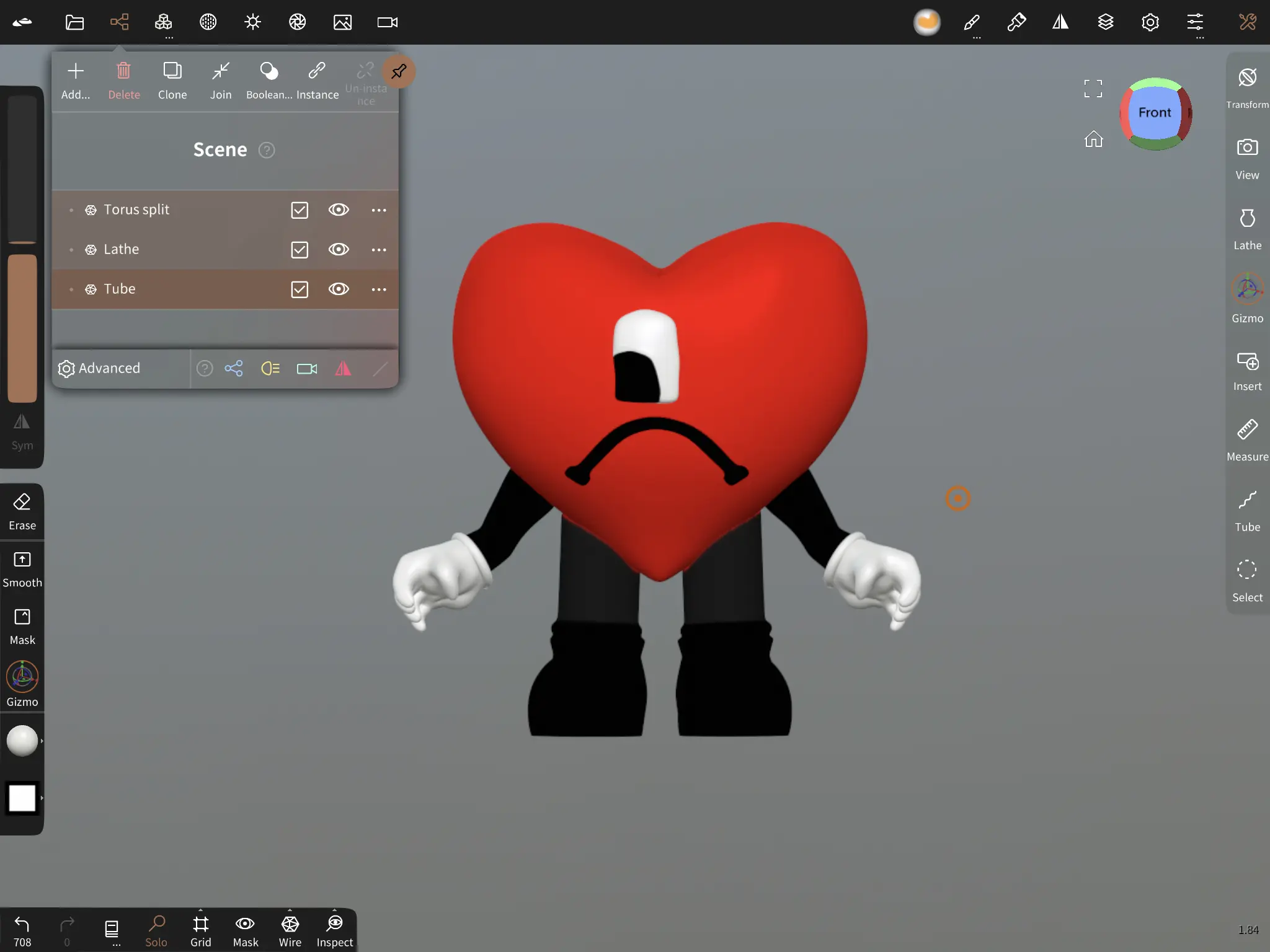This screenshot has height=952, width=1270.
Task: Open the Add object menu
Action: point(76,81)
